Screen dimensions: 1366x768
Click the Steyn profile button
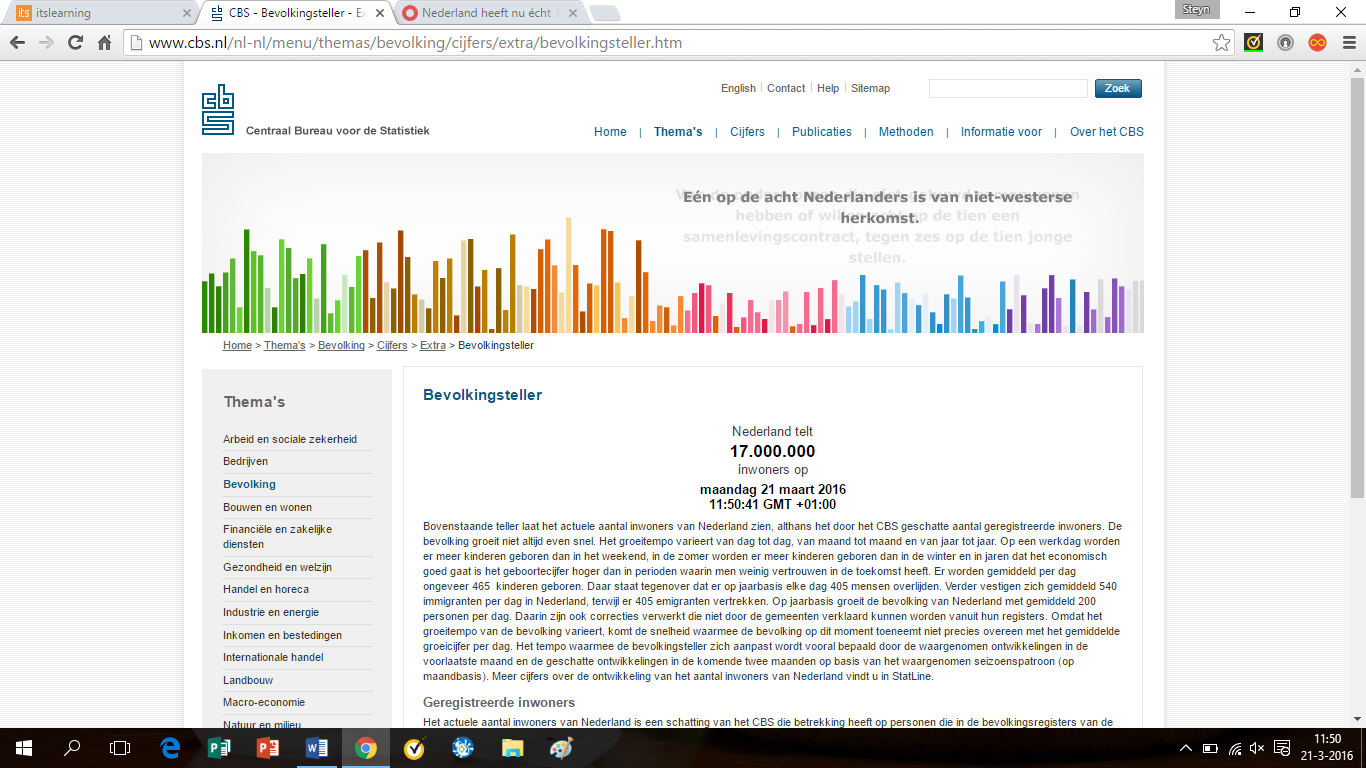tap(1195, 10)
